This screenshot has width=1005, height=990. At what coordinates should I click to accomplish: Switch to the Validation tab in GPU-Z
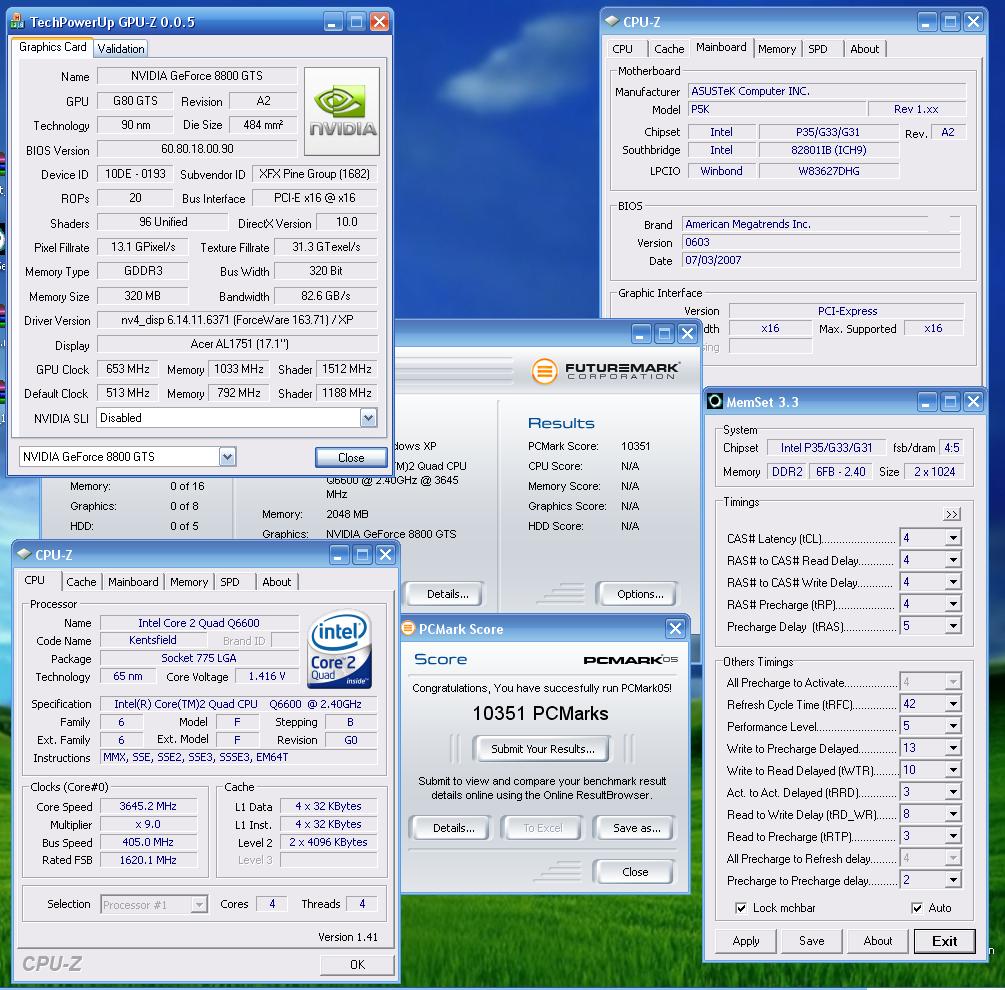[121, 49]
